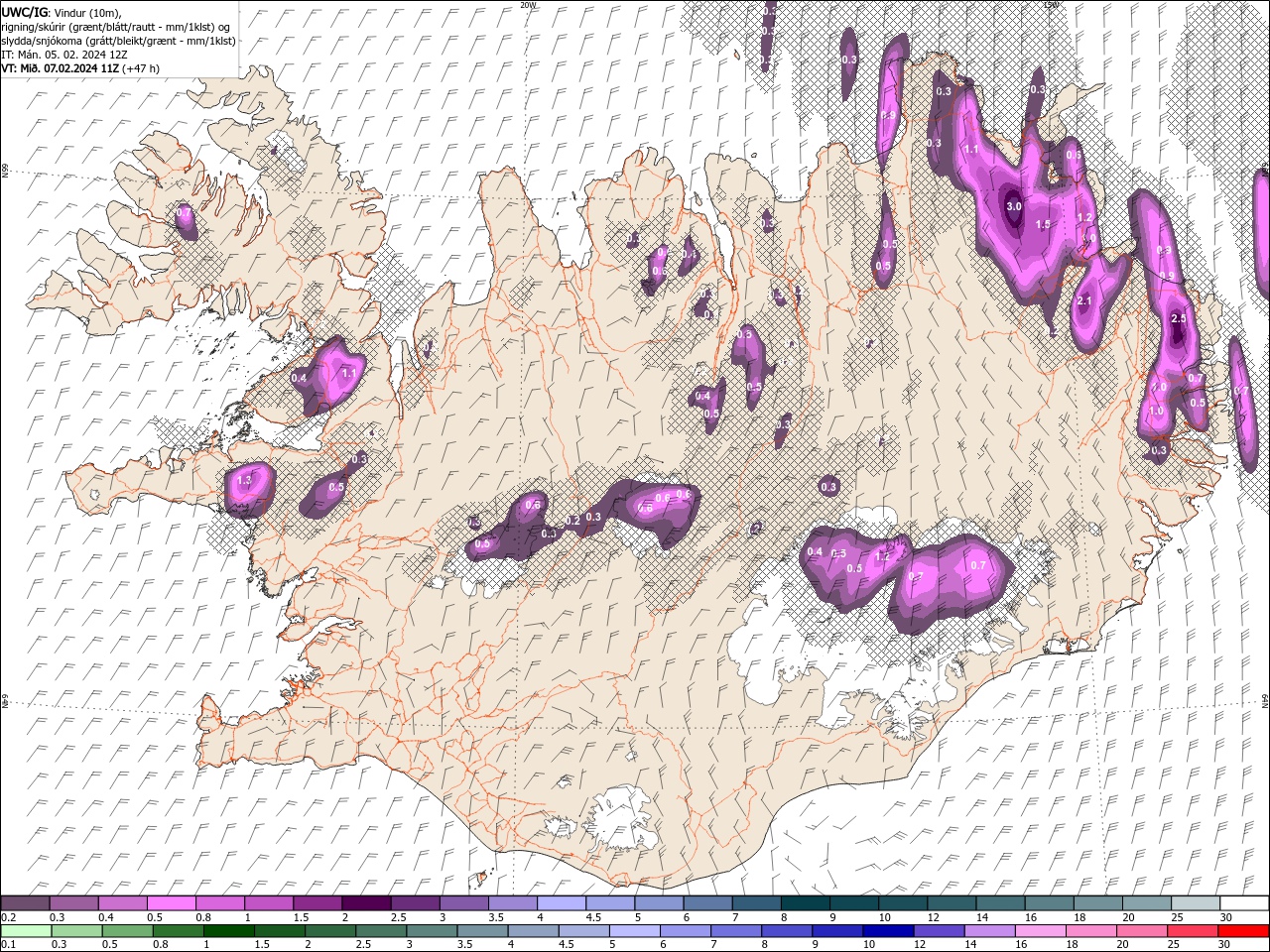
Task: Click the lower legend swatch between 25 and 30
Action: point(1193,930)
